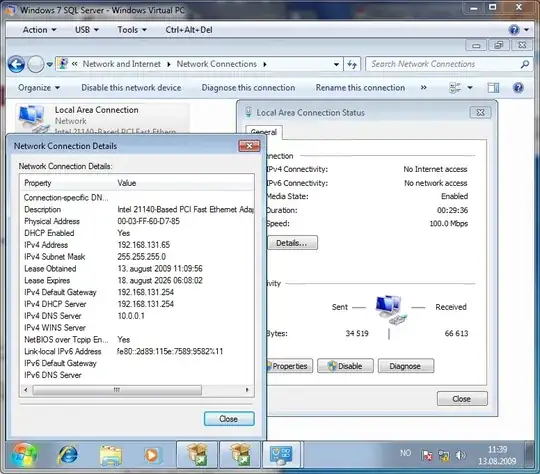Screen dimensions: 540x474
Task: Click the NO language indicator in tray
Action: point(405,453)
